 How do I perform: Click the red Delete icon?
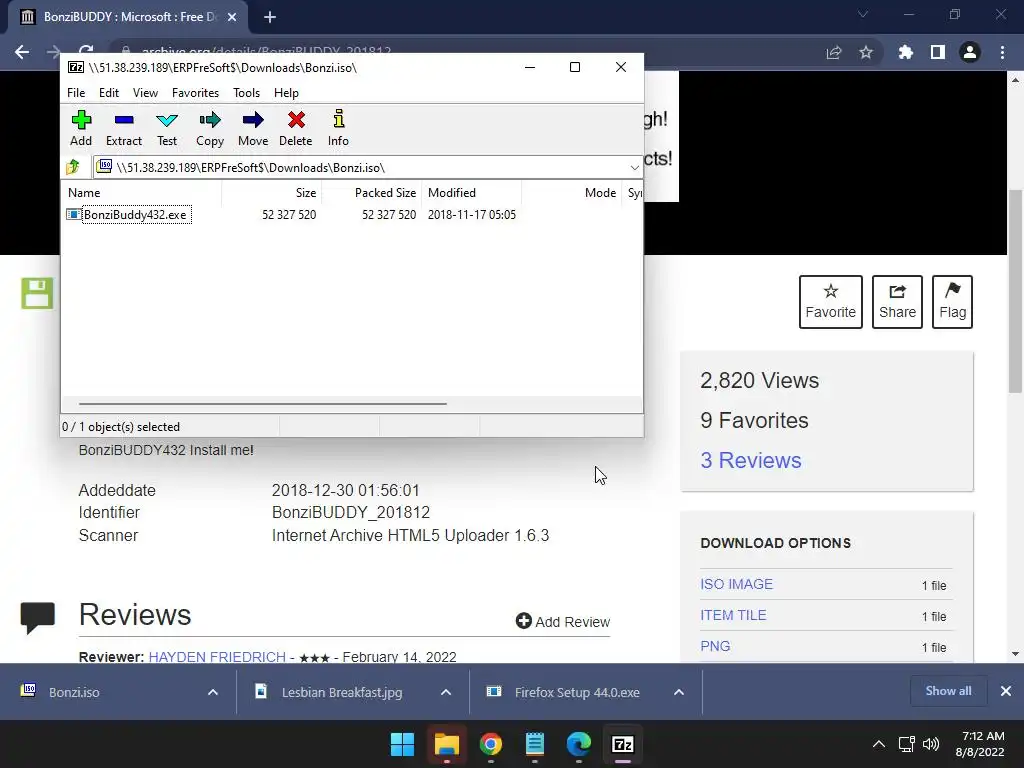click(x=296, y=129)
